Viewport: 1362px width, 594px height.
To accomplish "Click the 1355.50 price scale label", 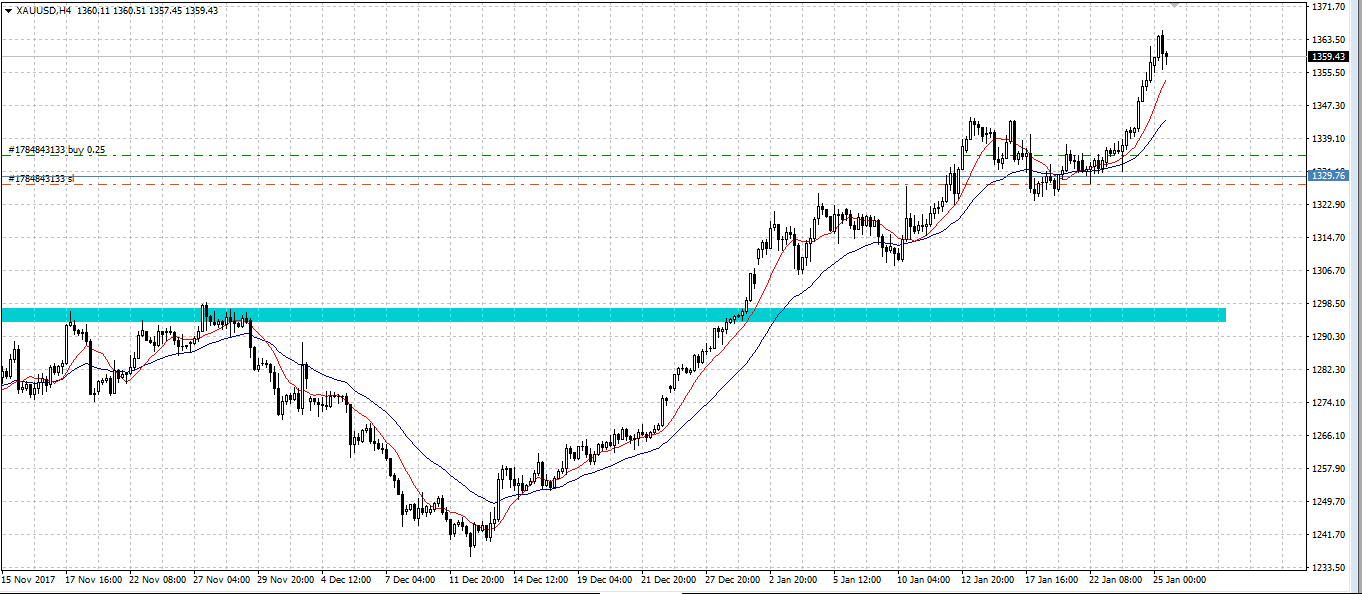I will pyautogui.click(x=1327, y=73).
